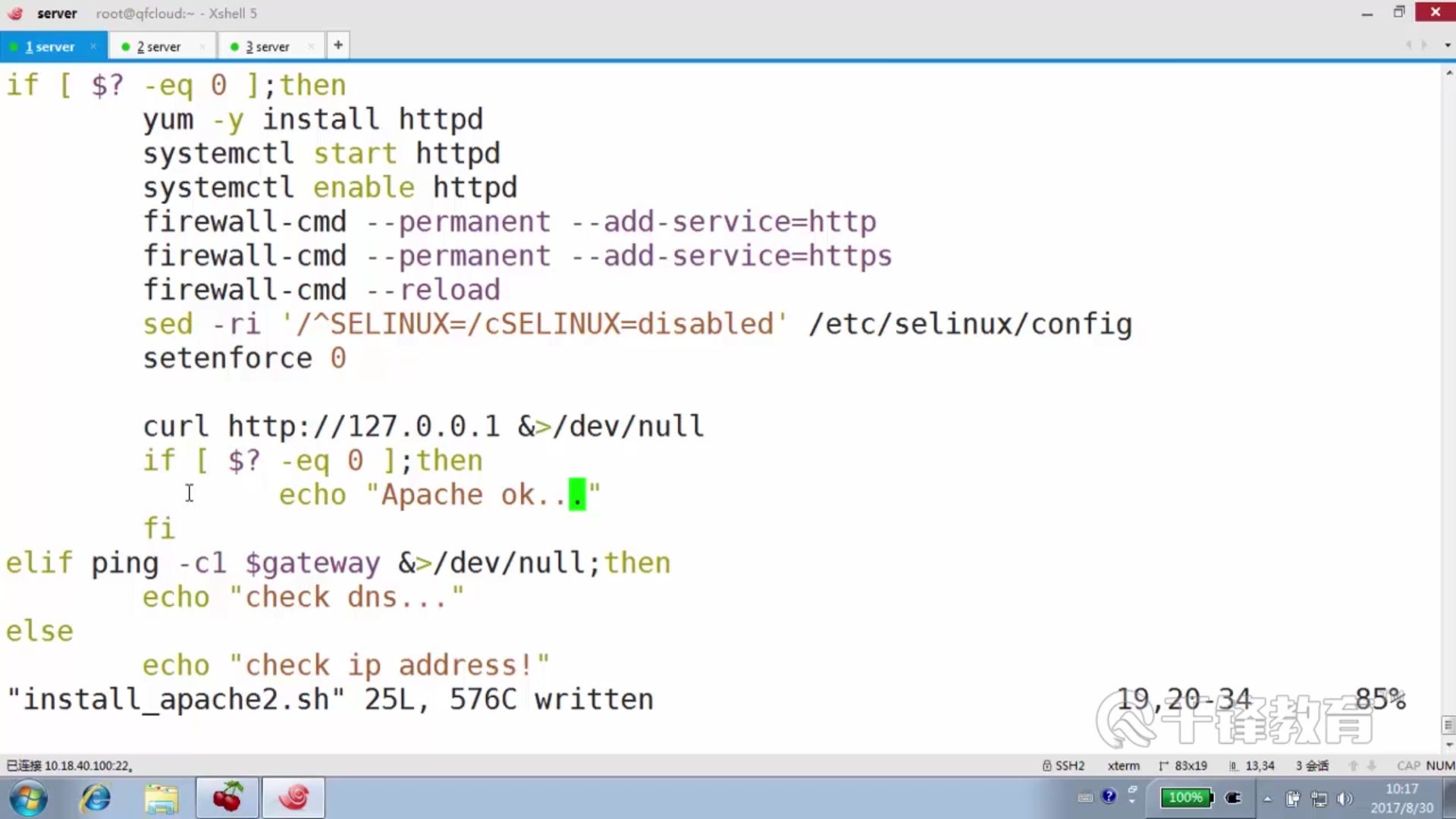This screenshot has width=1456, height=819.
Task: Click the scrollbar thumb grip
Action: pos(1449,725)
